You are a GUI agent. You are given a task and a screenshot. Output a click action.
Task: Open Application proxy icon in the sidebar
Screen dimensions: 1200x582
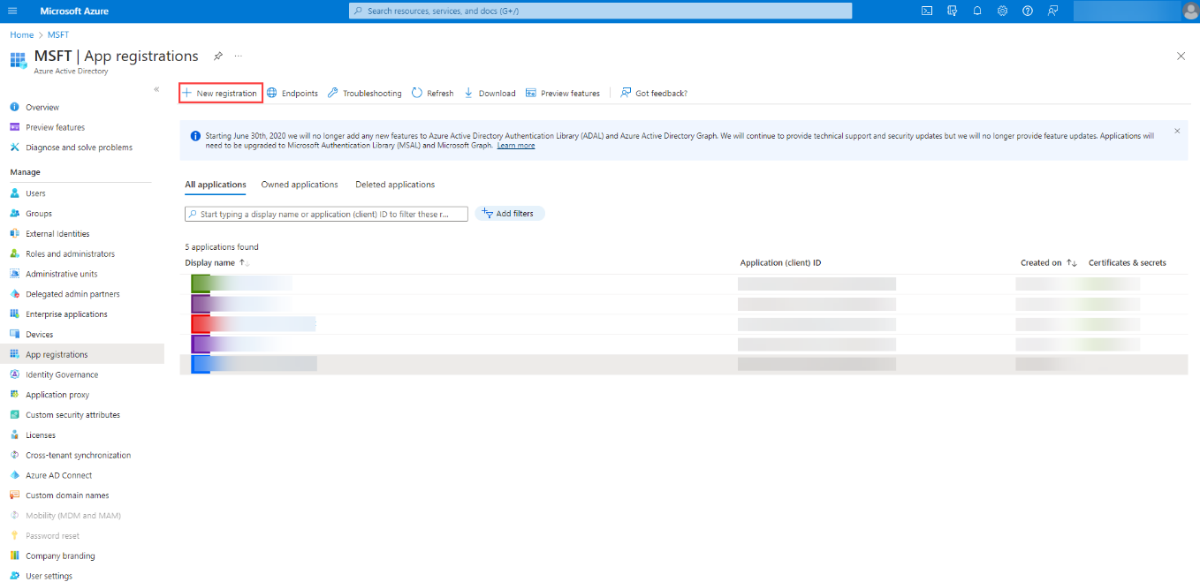coord(15,394)
